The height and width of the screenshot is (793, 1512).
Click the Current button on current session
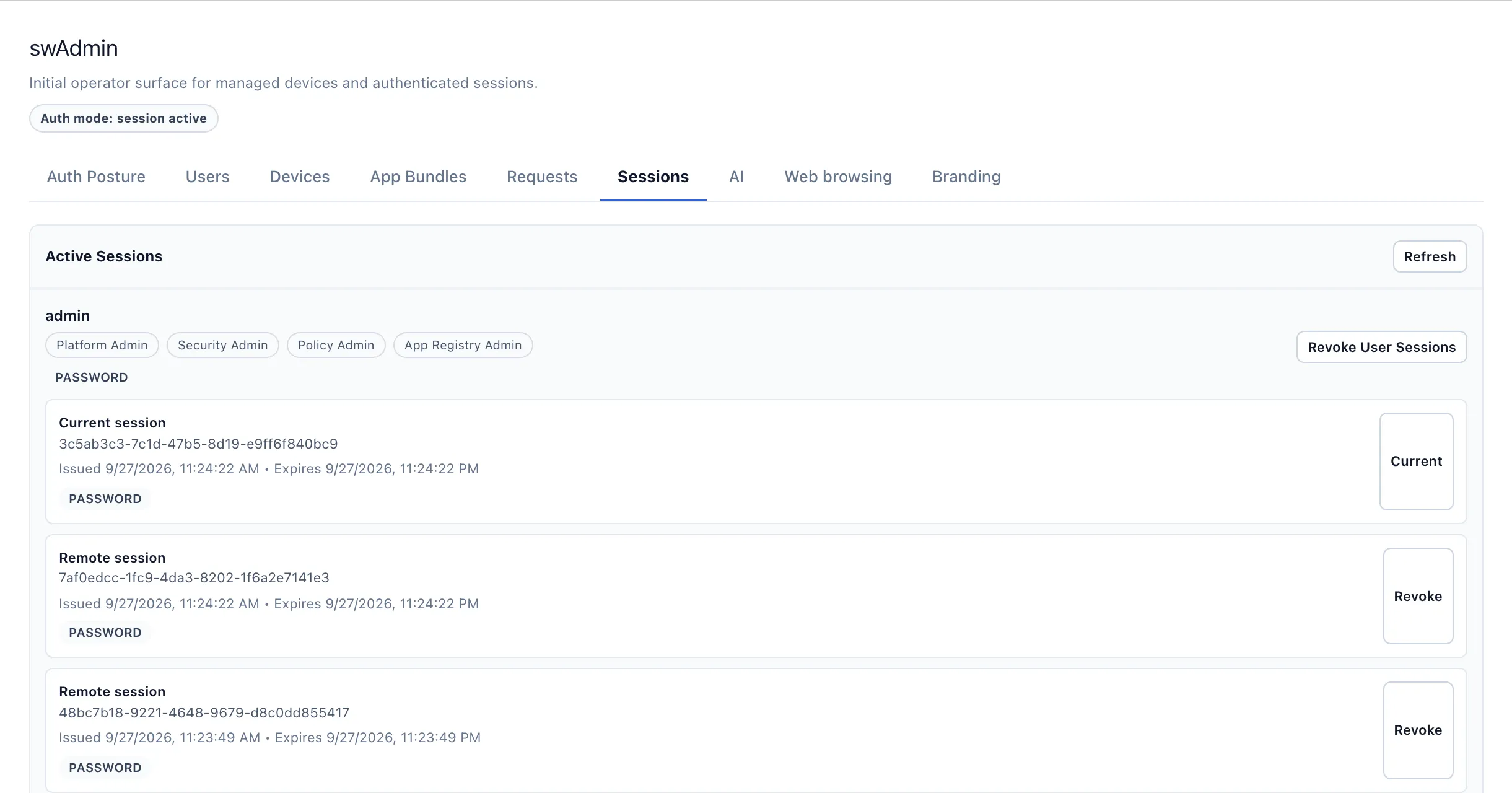(1416, 462)
